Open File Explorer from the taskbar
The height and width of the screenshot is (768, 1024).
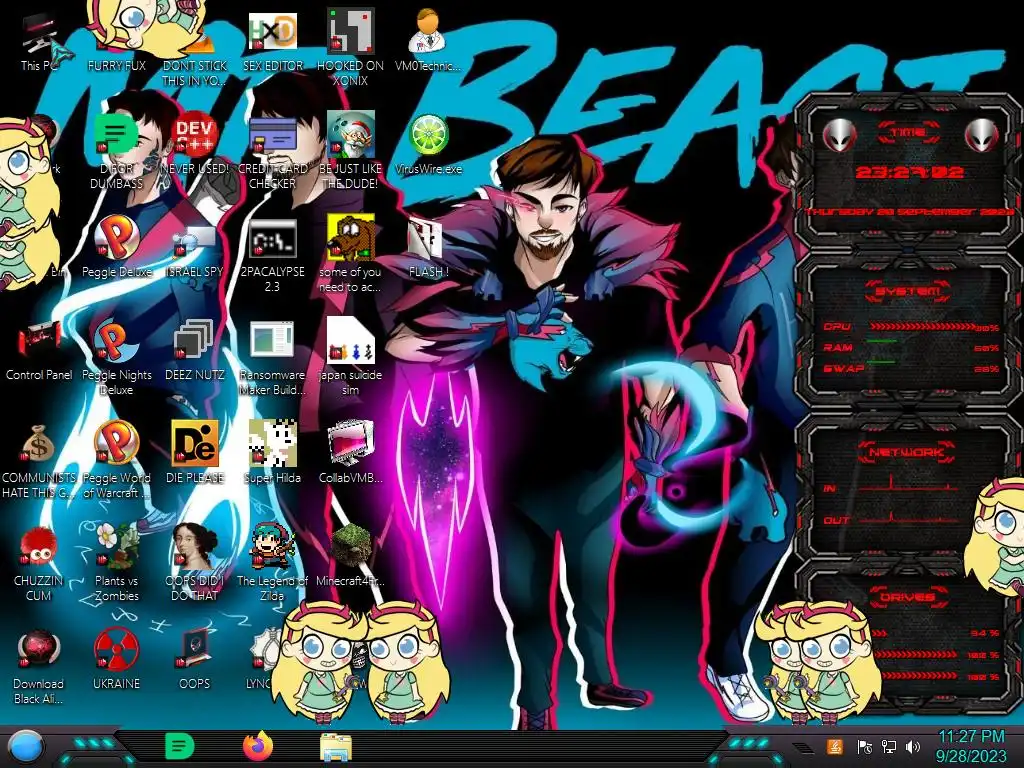pos(336,748)
